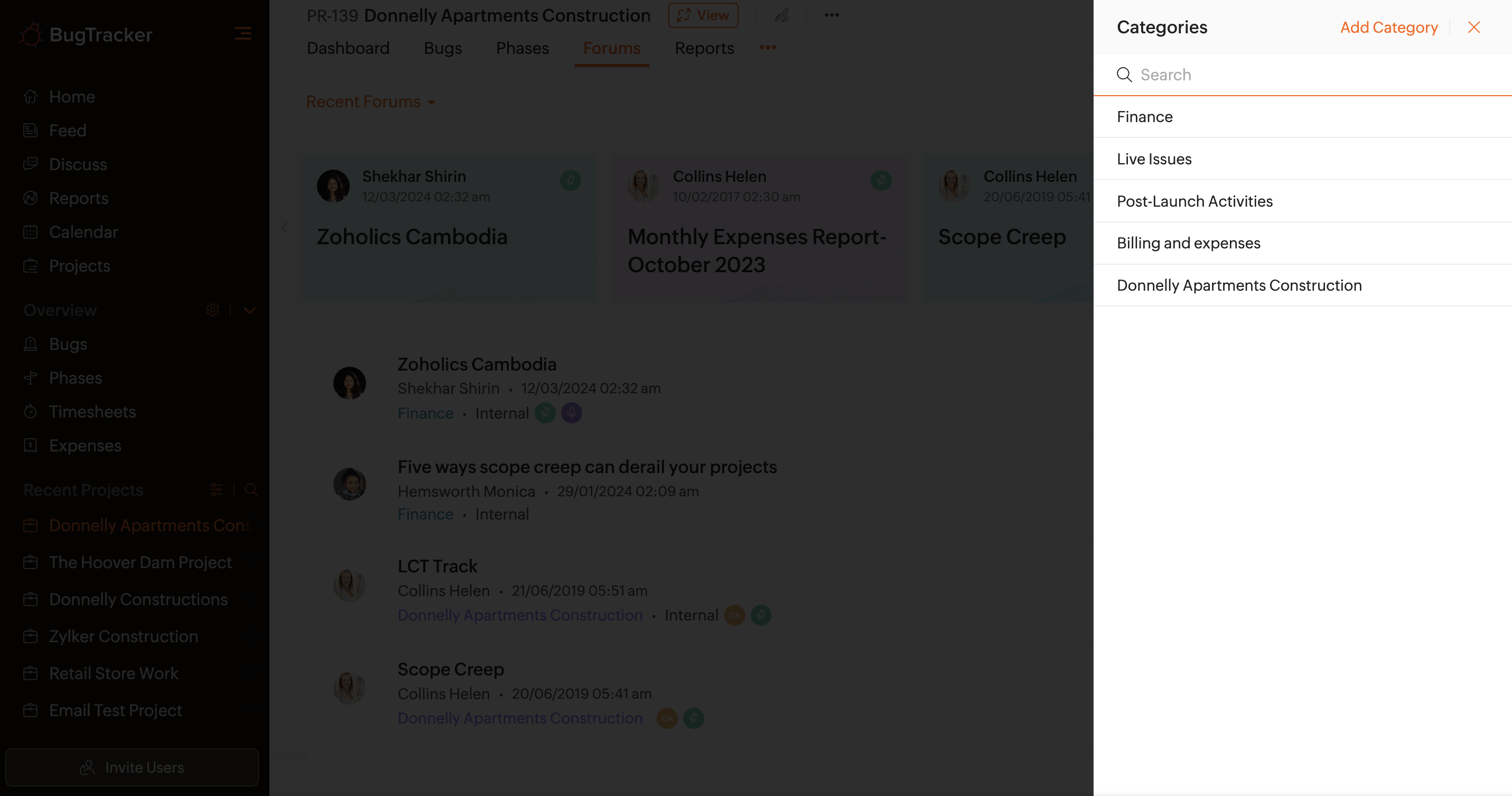This screenshot has width=1512, height=796.
Task: Close the Categories panel
Action: click(x=1474, y=27)
